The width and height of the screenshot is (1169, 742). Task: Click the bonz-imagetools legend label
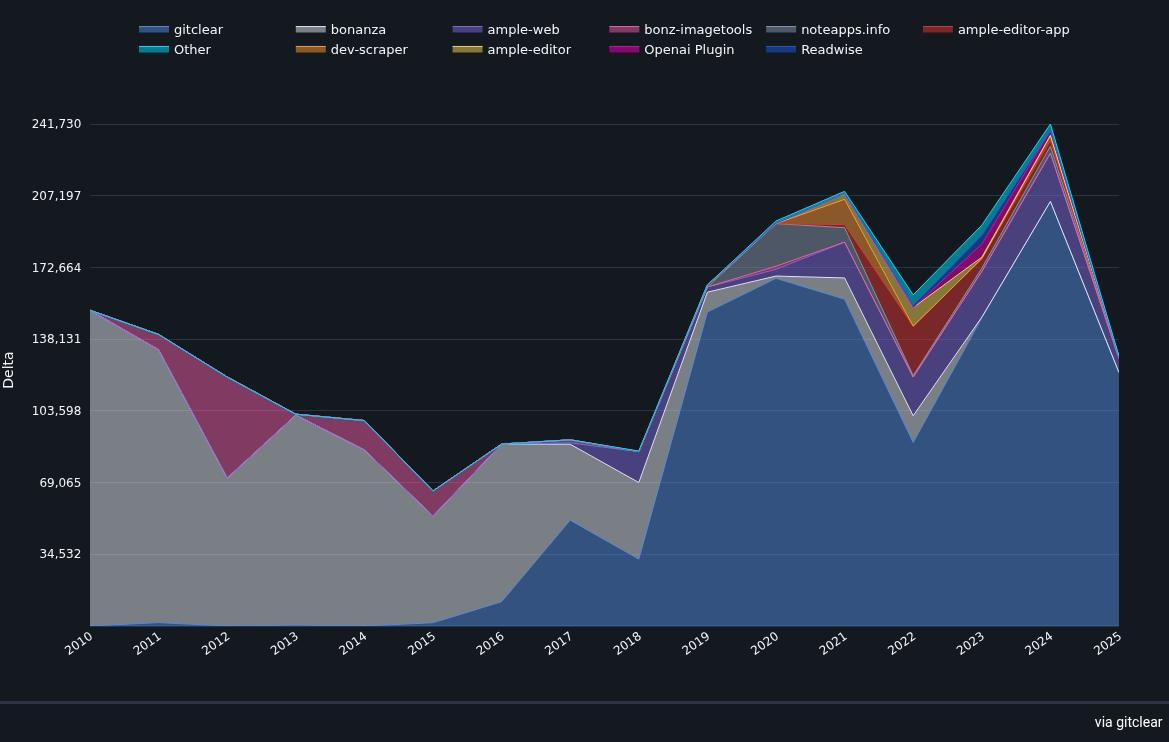pyautogui.click(x=698, y=30)
